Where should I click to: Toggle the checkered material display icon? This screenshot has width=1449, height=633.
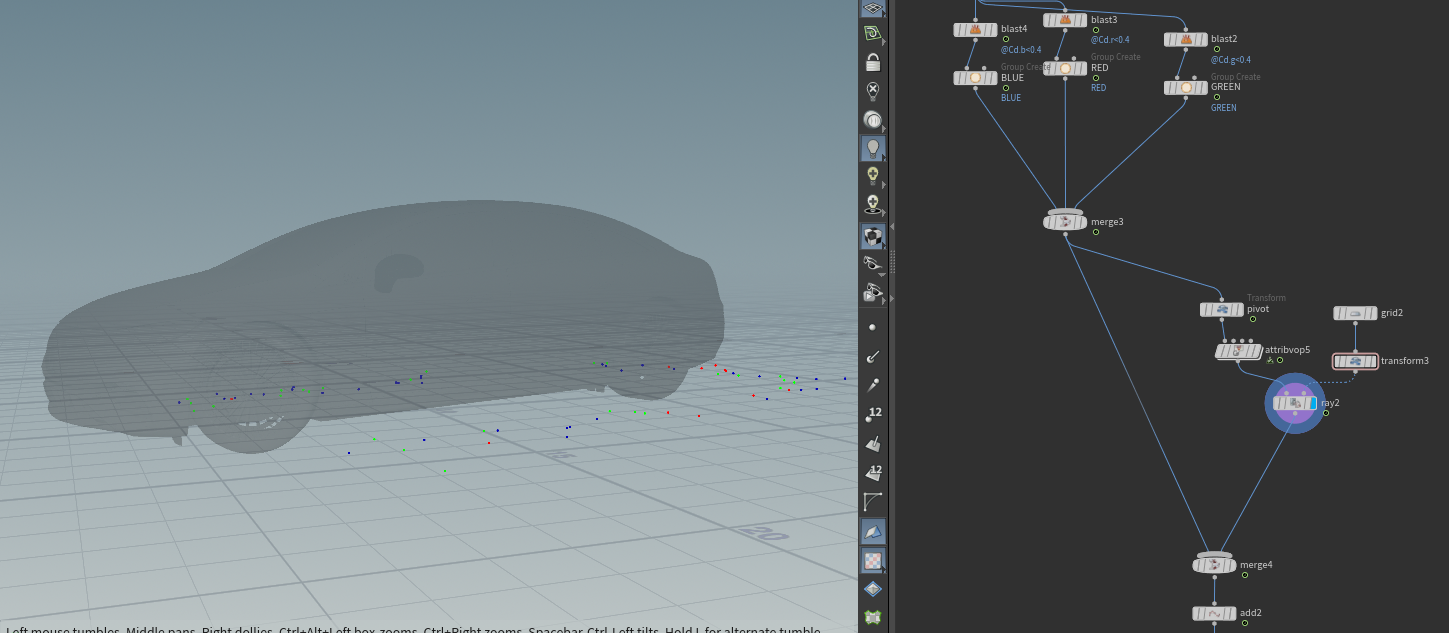873,237
